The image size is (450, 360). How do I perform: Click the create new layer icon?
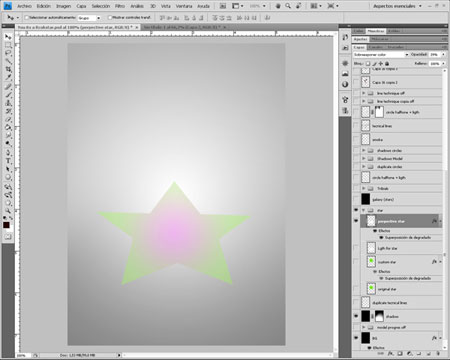click(x=429, y=353)
